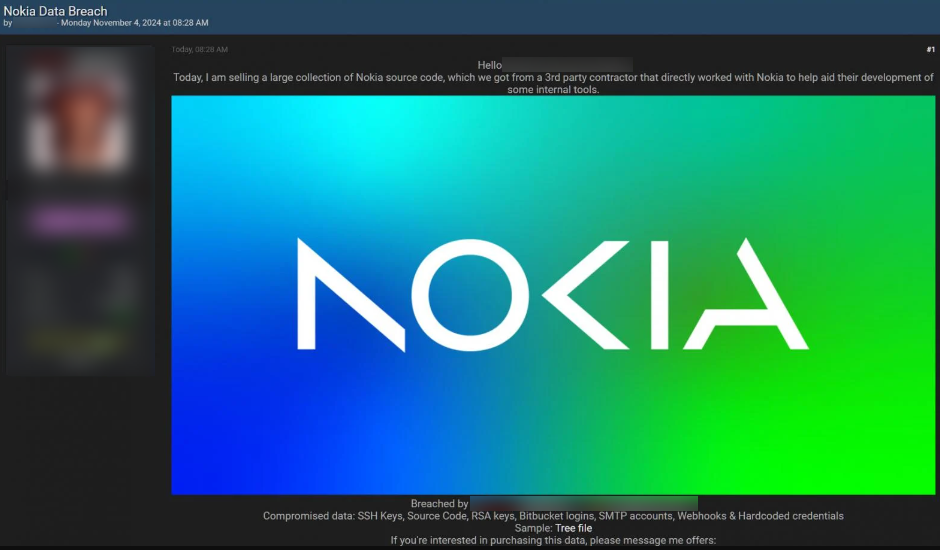940x550 pixels.
Task: Click the redacted username after "Hello"
Action: (567, 65)
